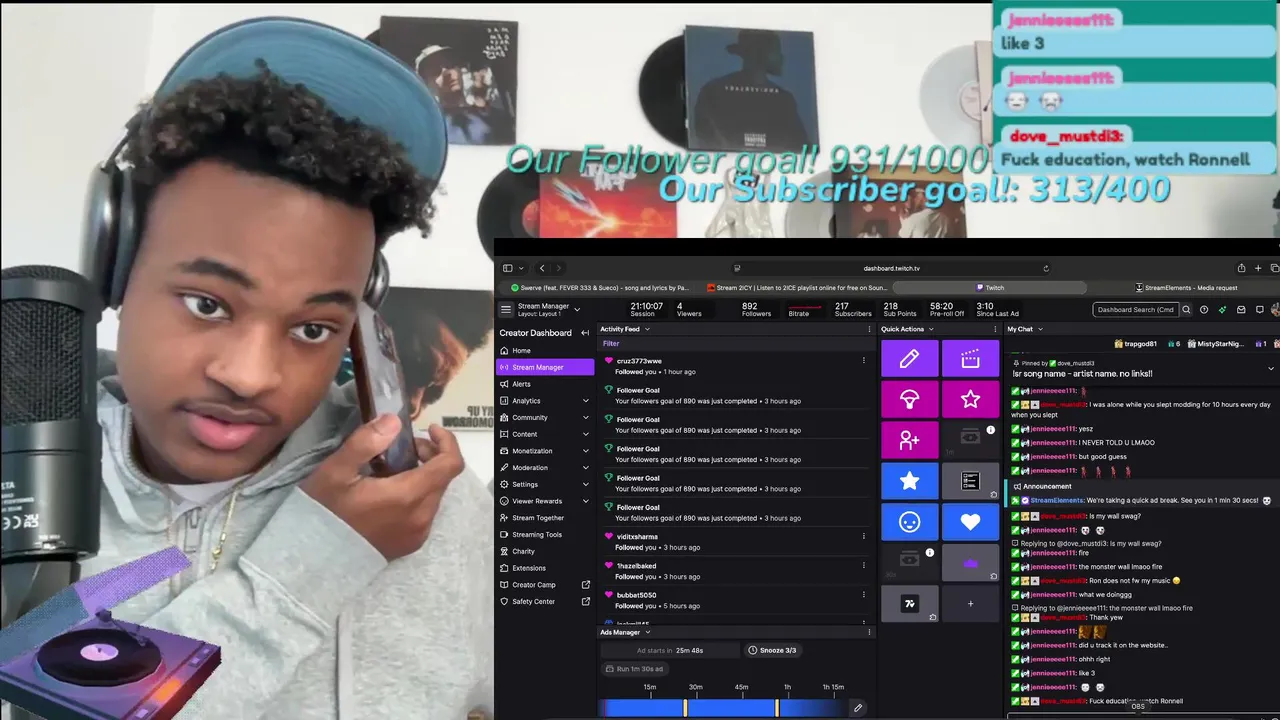Click the Filter link in Activity Feed

tap(611, 343)
